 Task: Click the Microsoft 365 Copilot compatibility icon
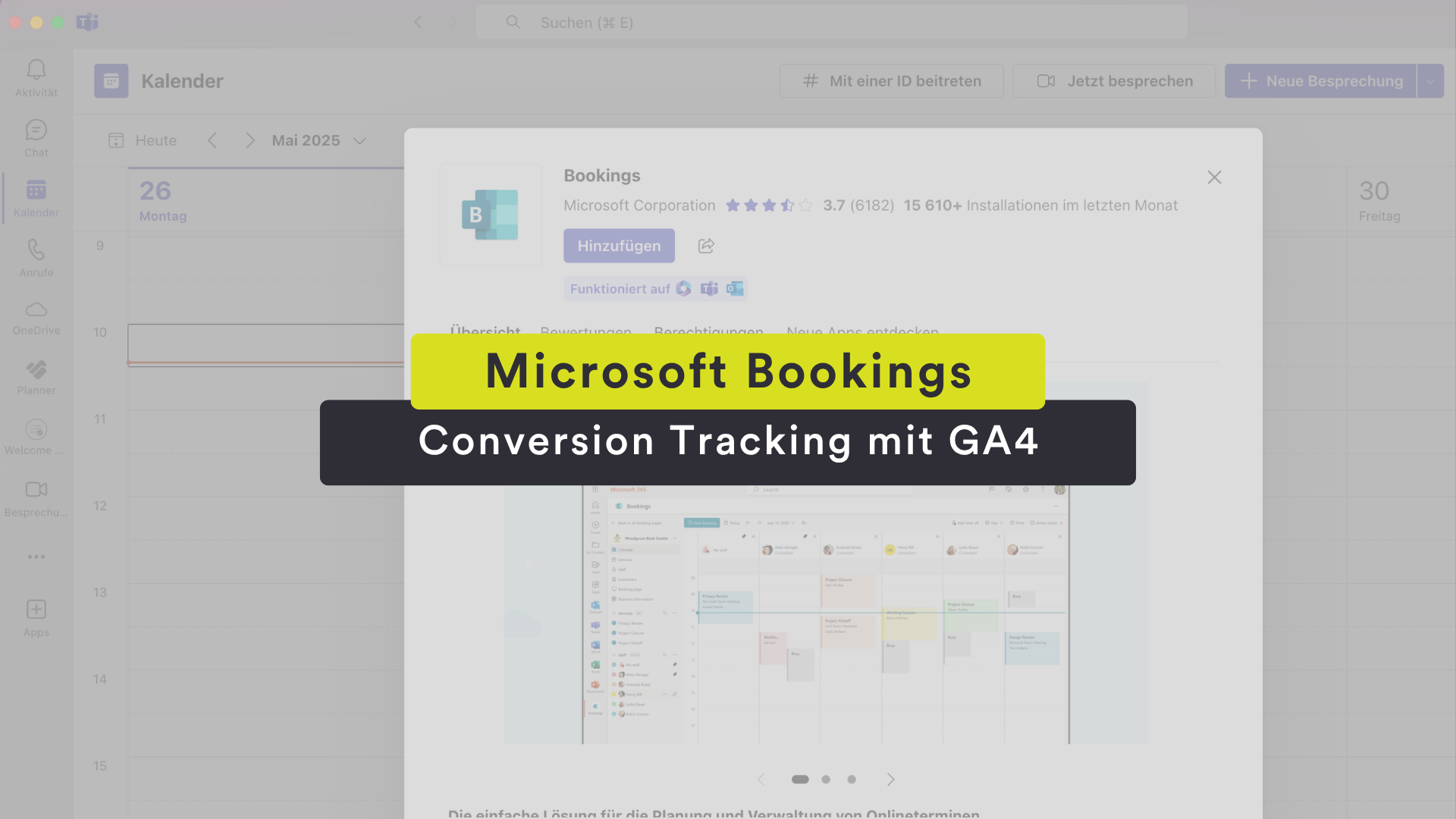684,288
